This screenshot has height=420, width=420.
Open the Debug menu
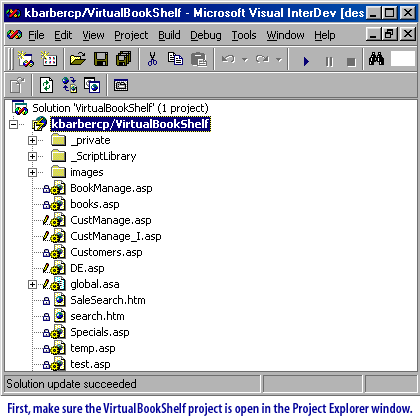point(206,35)
